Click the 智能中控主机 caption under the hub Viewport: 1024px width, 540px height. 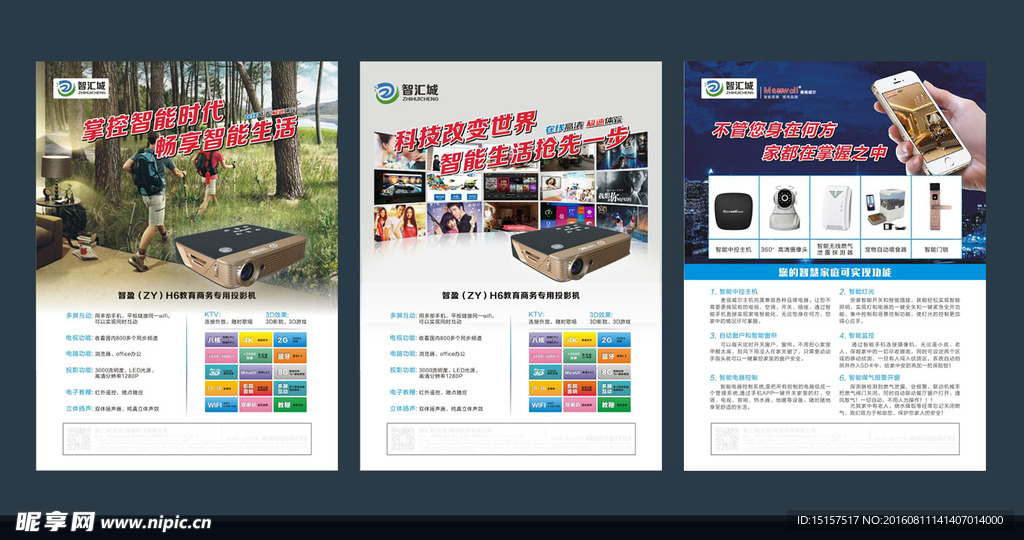733,249
